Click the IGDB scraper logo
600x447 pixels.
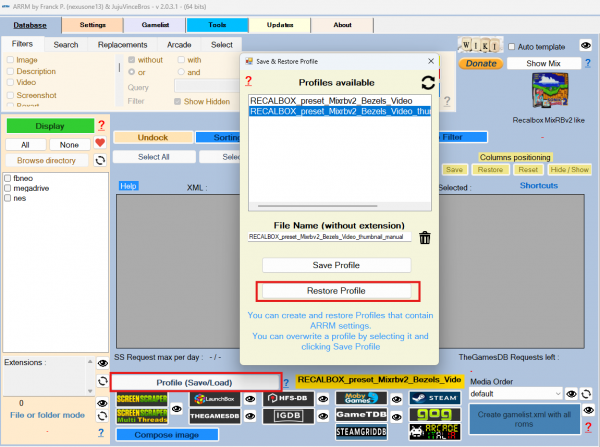click(287, 414)
